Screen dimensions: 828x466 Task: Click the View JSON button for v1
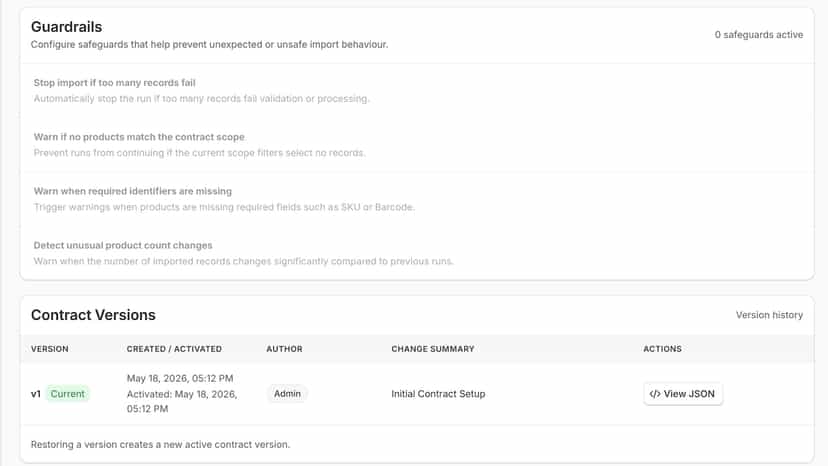(682, 394)
